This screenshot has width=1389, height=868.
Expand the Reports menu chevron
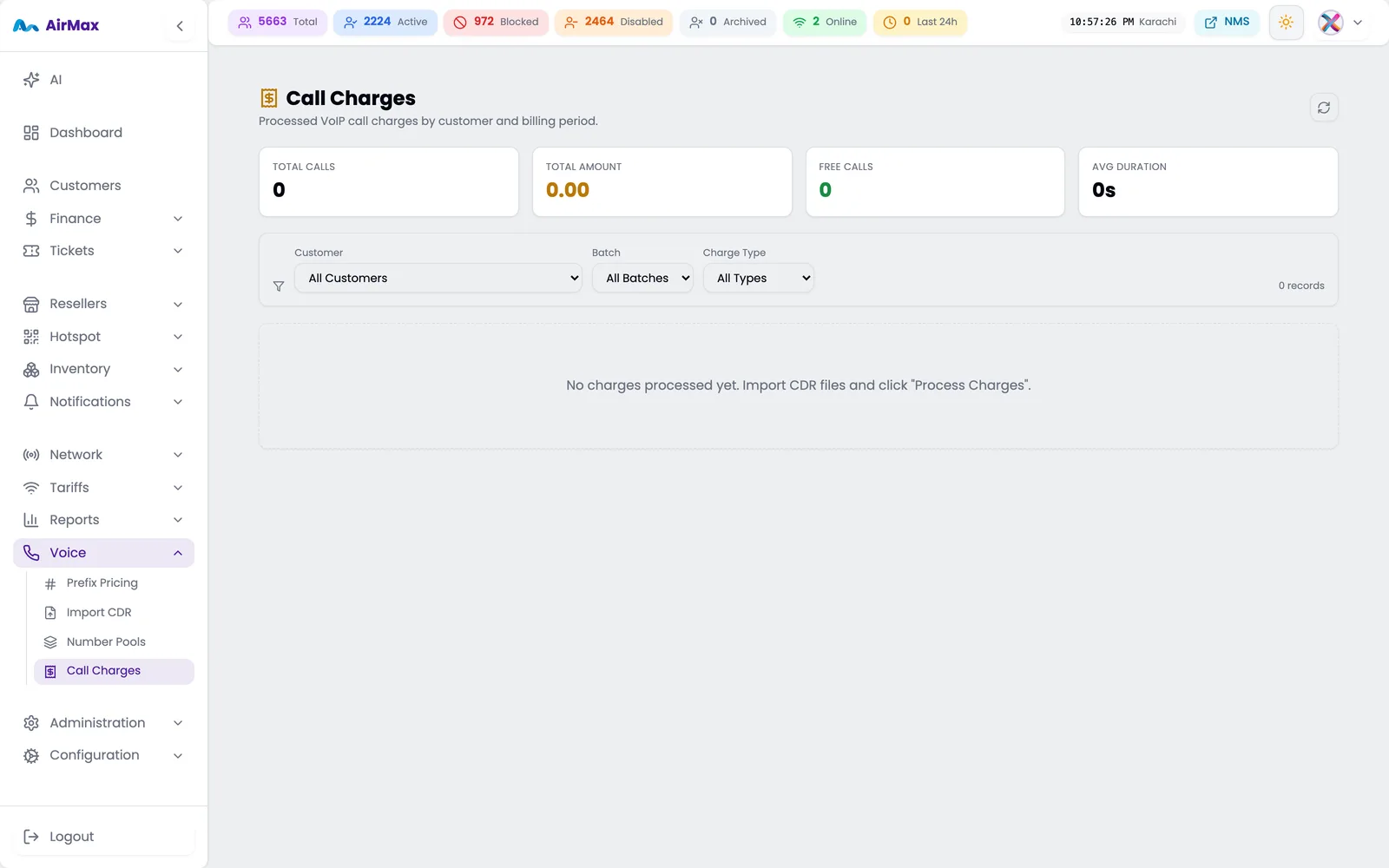pyautogui.click(x=178, y=520)
